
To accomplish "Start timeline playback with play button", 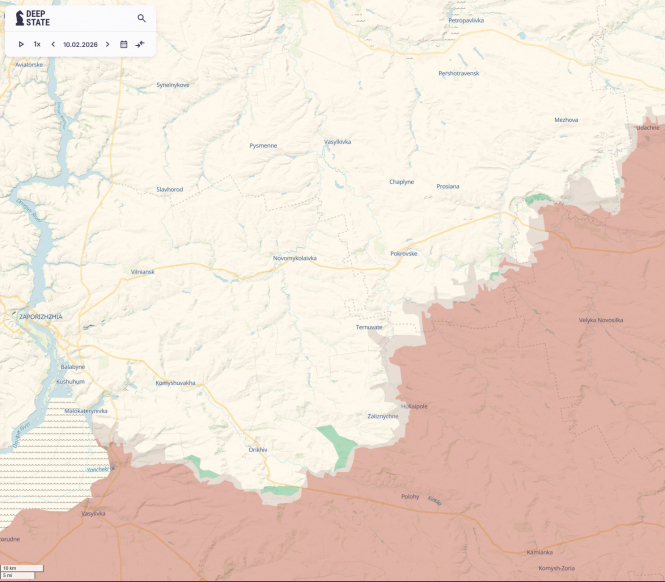I will pos(21,44).
